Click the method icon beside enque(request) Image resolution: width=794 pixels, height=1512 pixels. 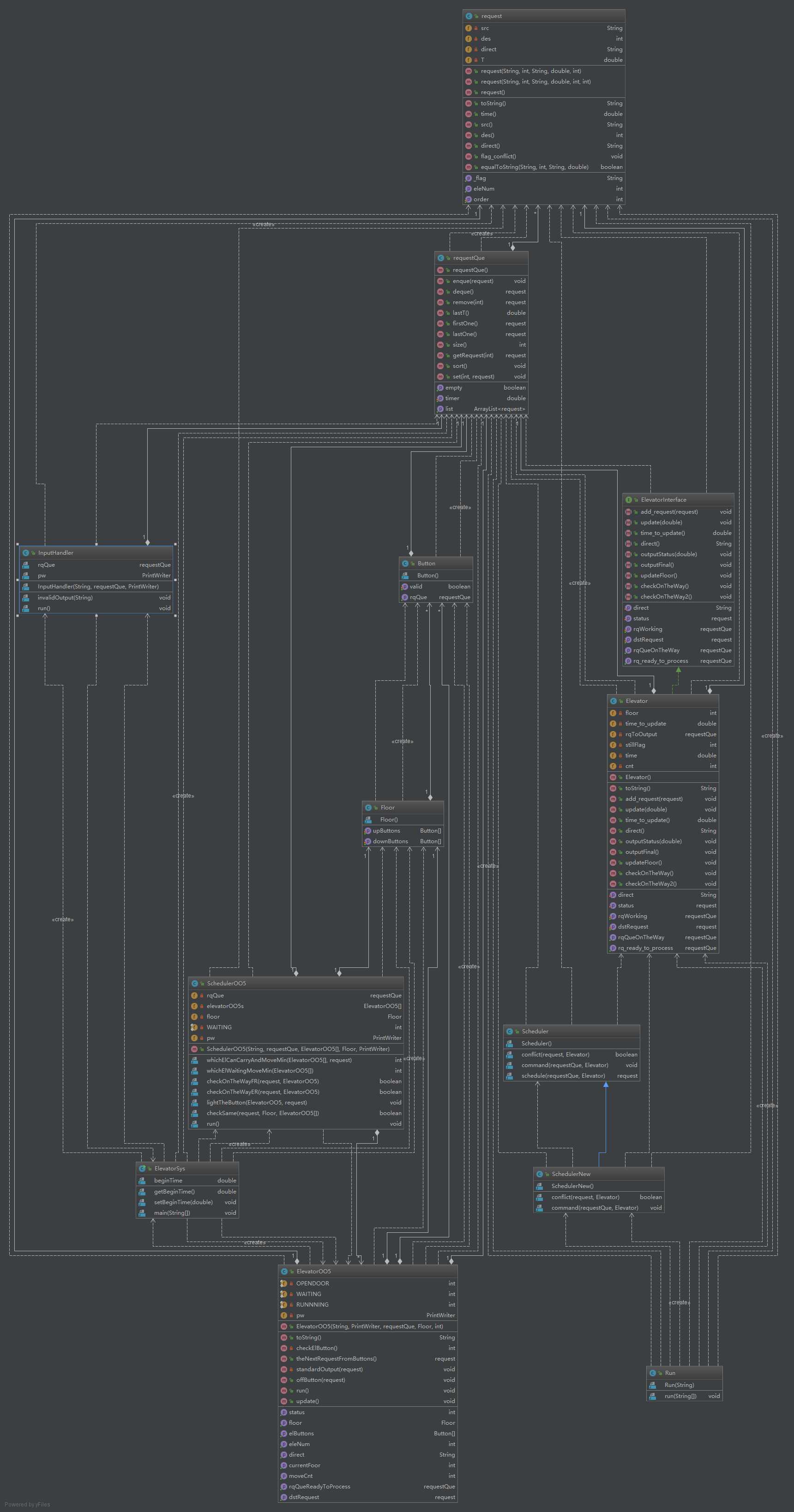(x=440, y=281)
